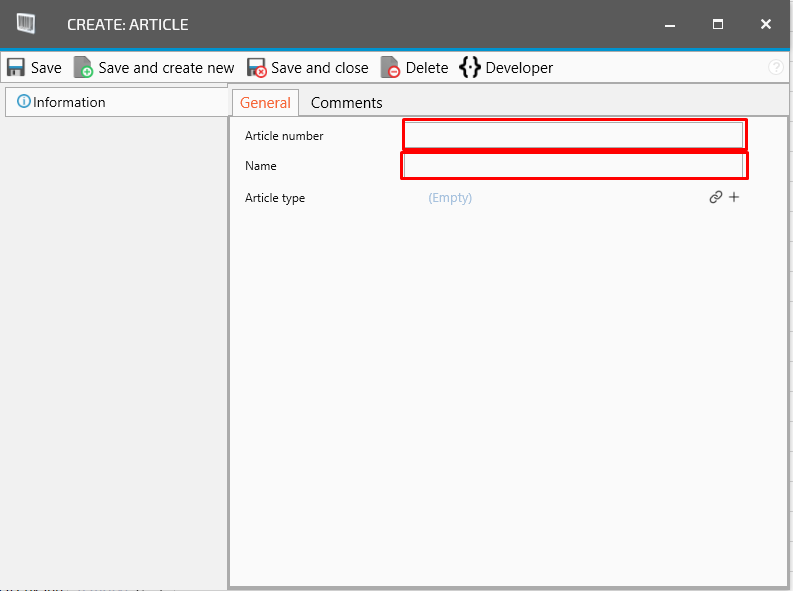
Task: Click the red Delete document icon
Action: pyautogui.click(x=390, y=68)
